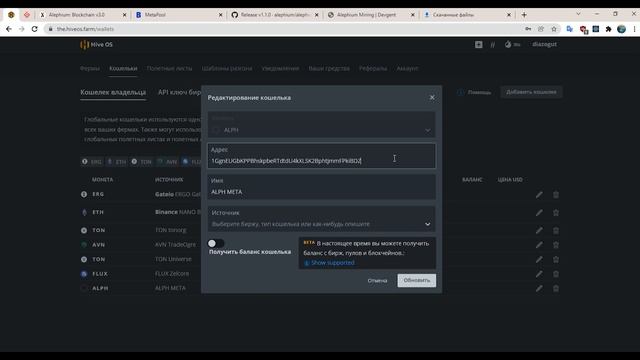
Task: Delete the ERG wallet trash icon
Action: (x=556, y=195)
